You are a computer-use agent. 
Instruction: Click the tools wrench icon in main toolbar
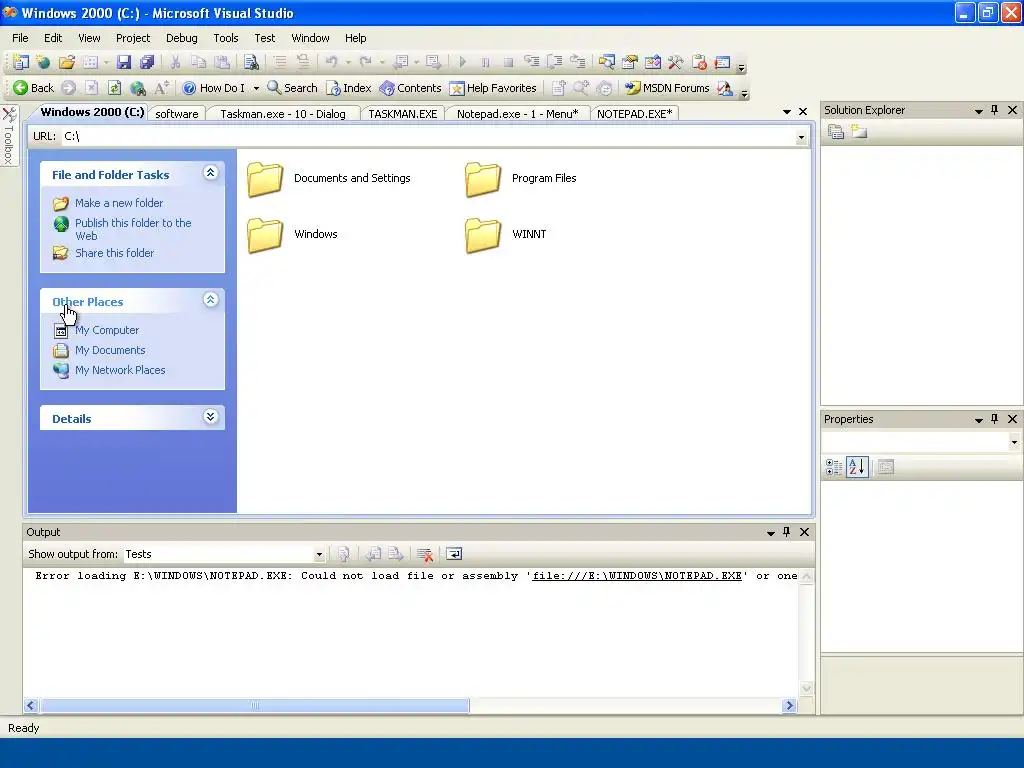coord(675,62)
